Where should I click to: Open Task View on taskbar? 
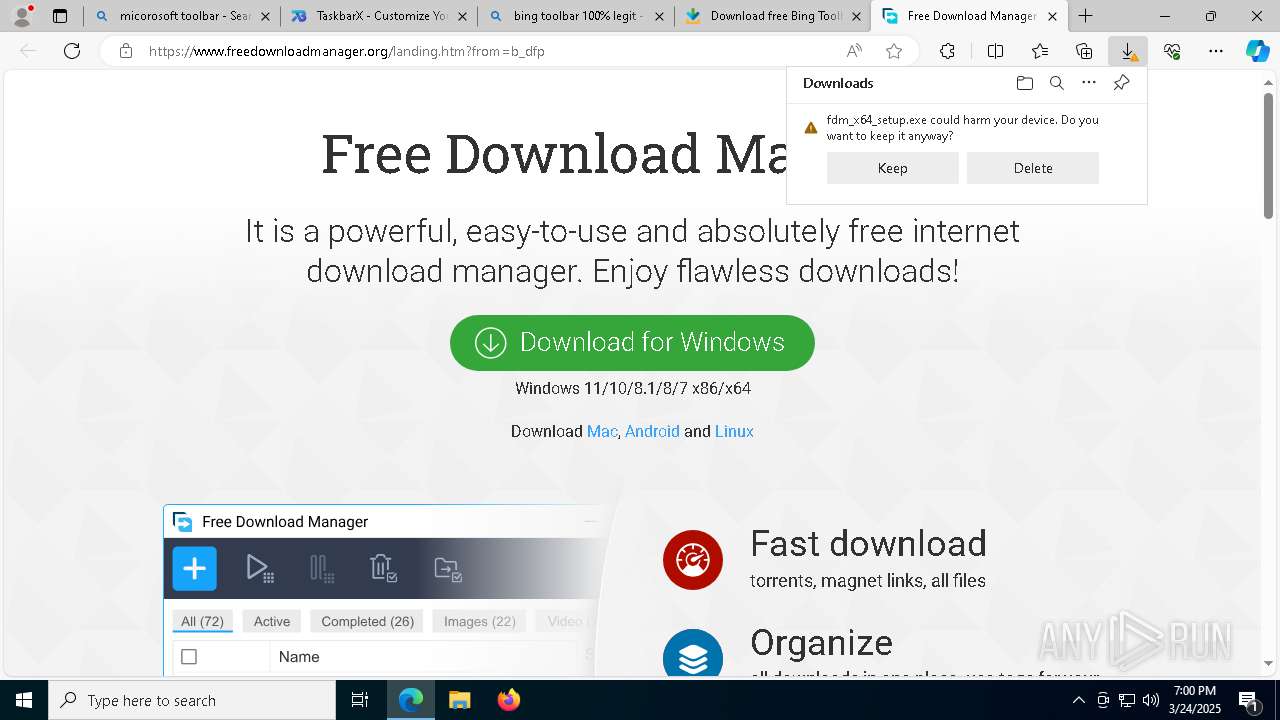point(360,700)
